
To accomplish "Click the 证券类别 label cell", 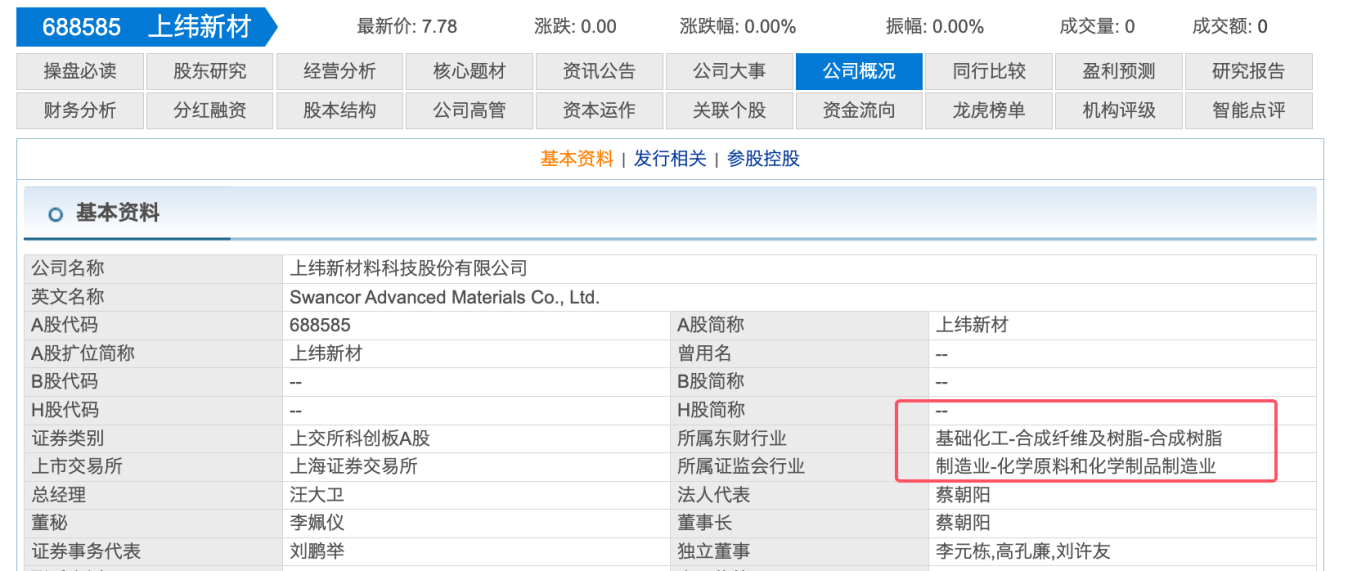I will [154, 438].
